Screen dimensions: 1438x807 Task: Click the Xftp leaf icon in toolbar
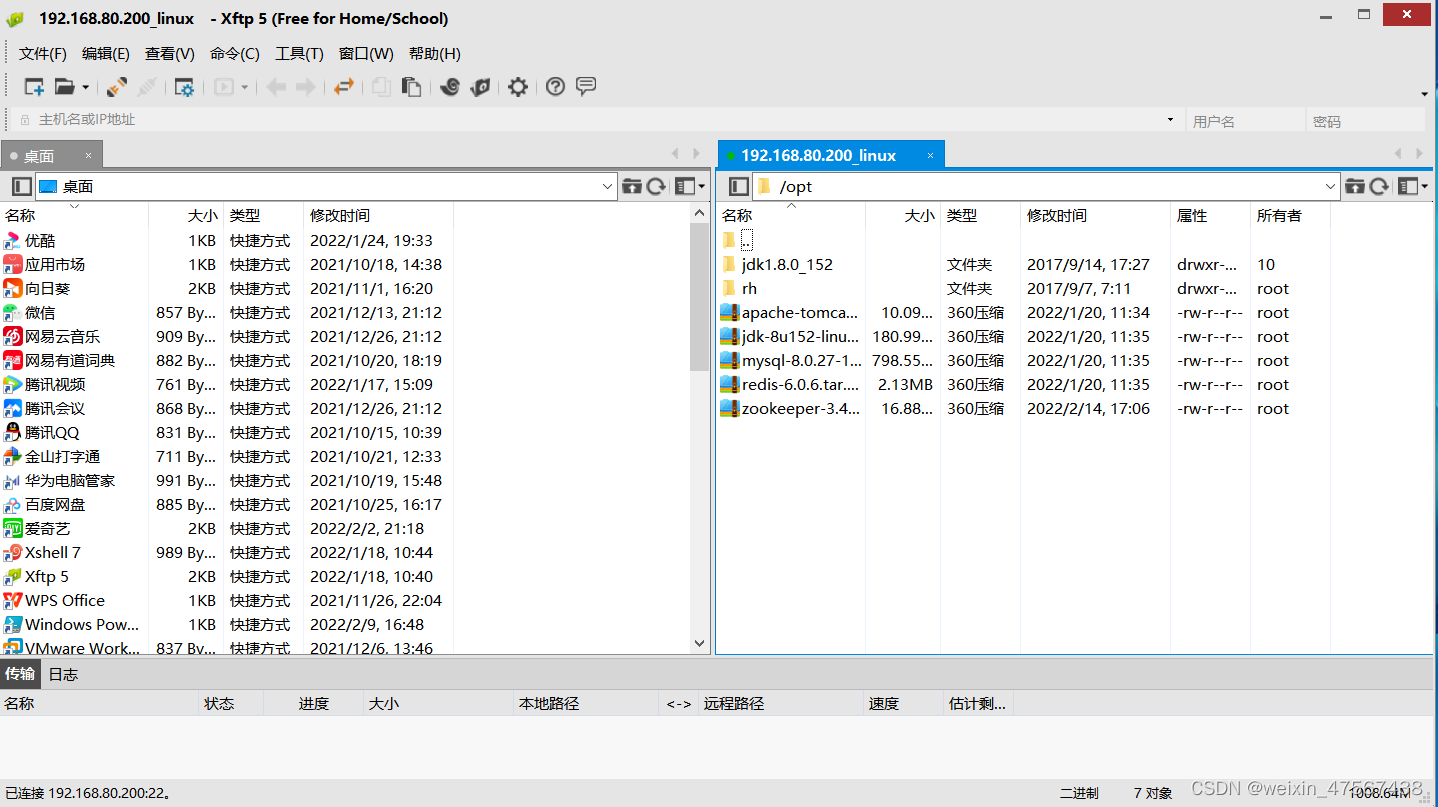(x=481, y=87)
